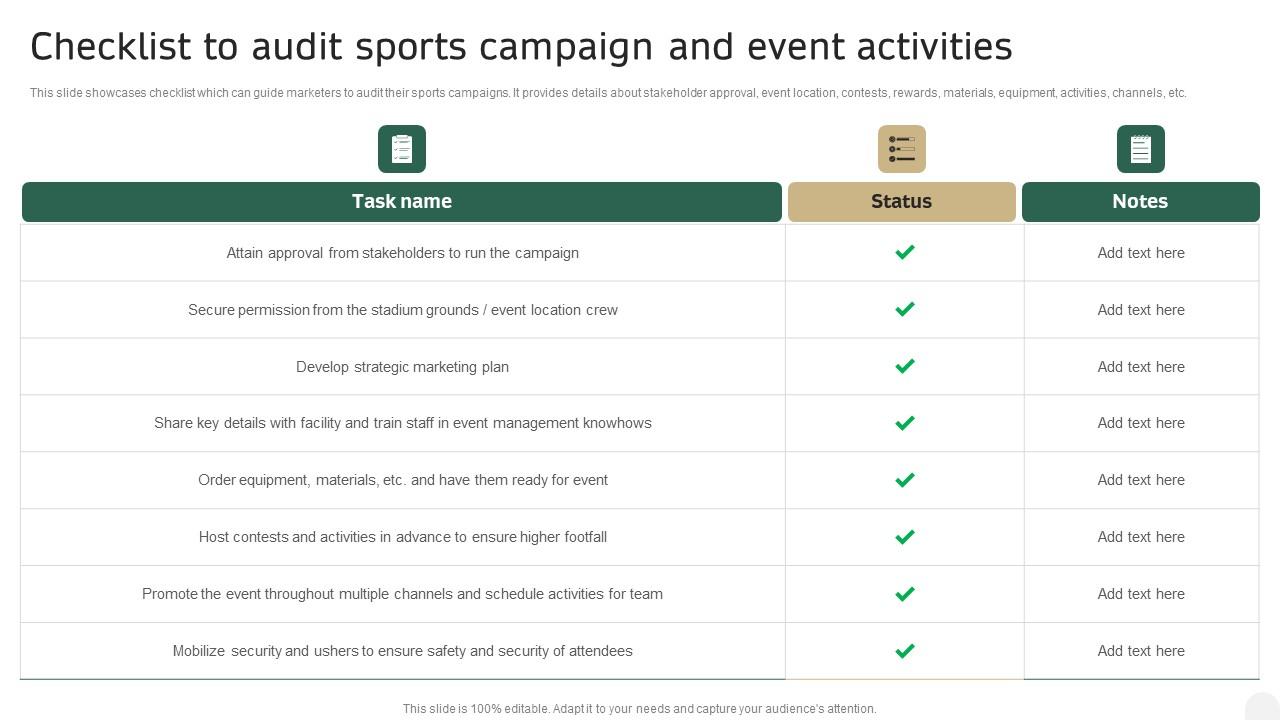Click checkmark for strategic marketing plan task

point(905,366)
